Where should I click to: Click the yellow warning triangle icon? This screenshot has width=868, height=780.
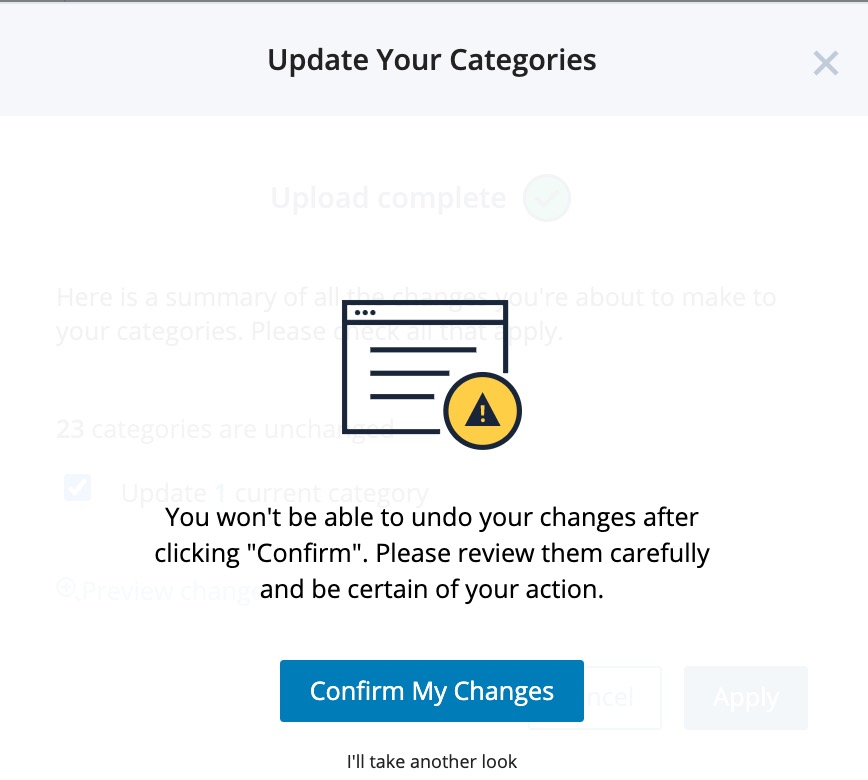coord(483,411)
